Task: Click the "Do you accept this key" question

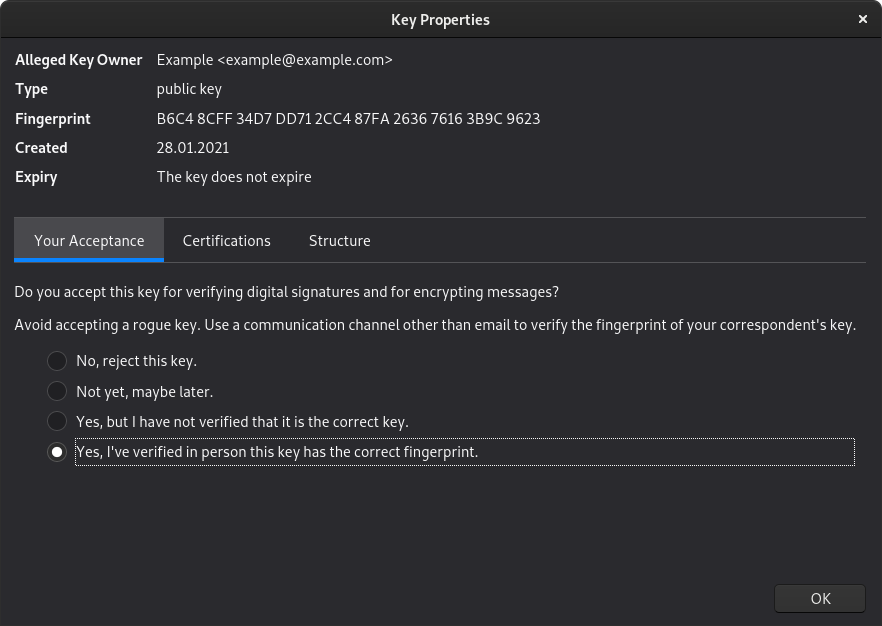Action: tap(287, 292)
